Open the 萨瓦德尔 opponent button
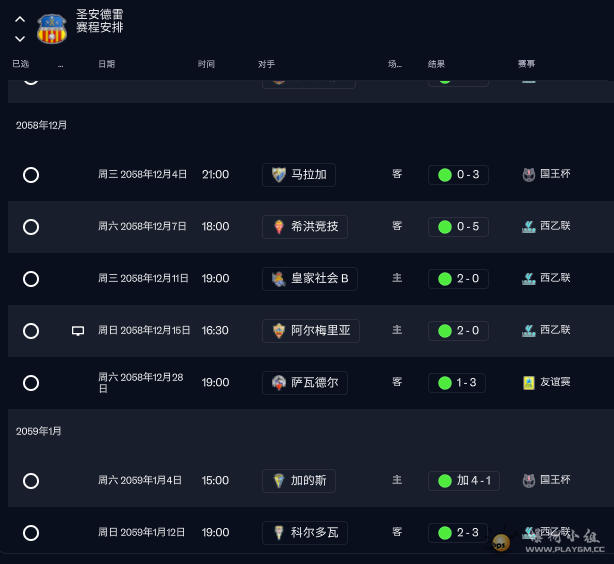This screenshot has height=564, width=614. (x=305, y=383)
